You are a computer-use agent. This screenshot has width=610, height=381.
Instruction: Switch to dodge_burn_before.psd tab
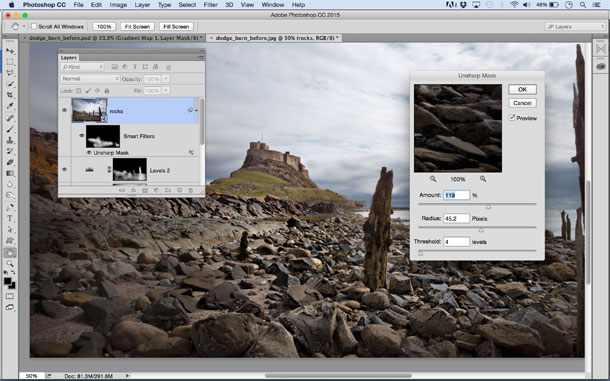[x=113, y=38]
